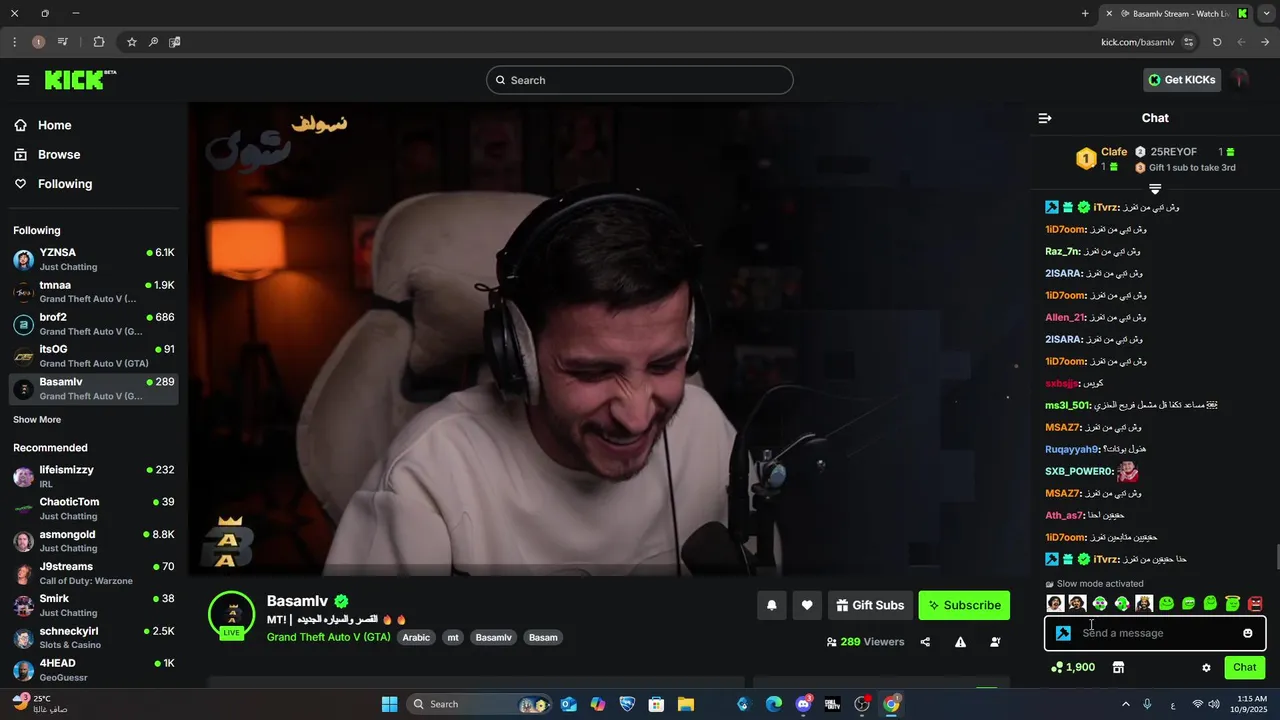Image resolution: width=1280 pixels, height=720 pixels.
Task: Open Microsoft Edge from taskbar
Action: [773, 704]
